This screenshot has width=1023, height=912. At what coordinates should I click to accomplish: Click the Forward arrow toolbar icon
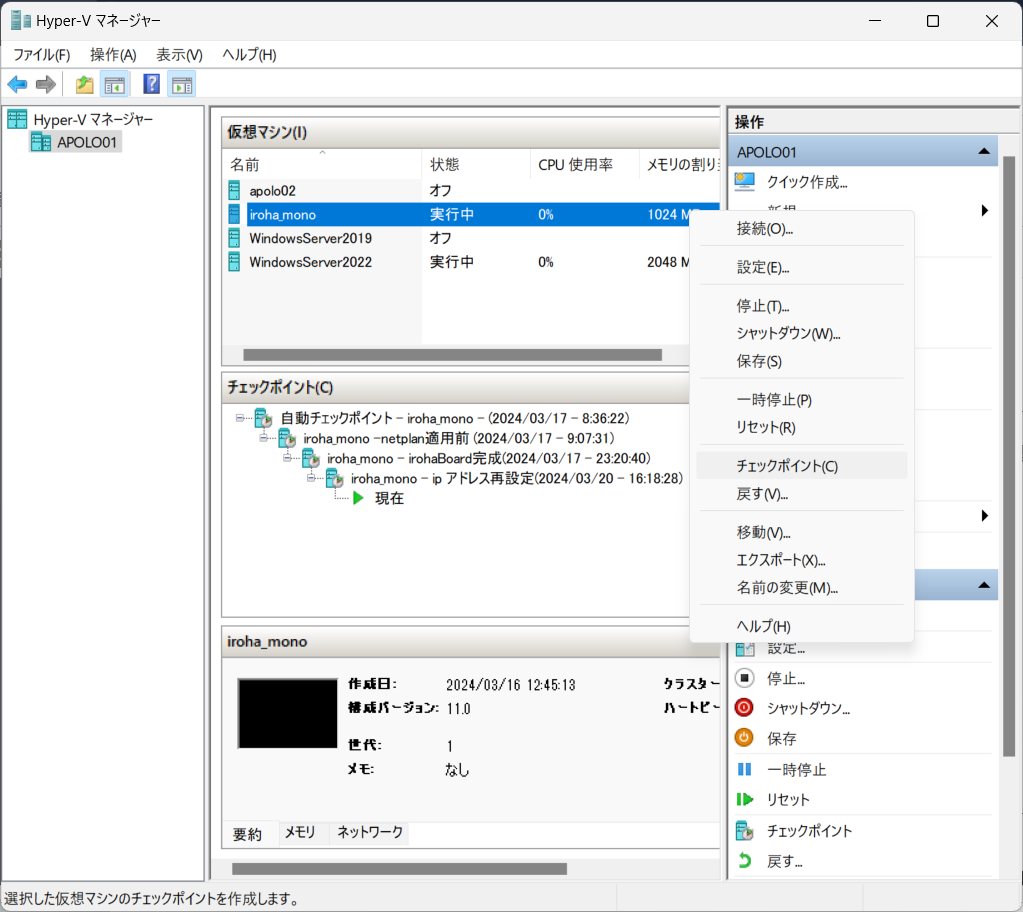[x=46, y=84]
